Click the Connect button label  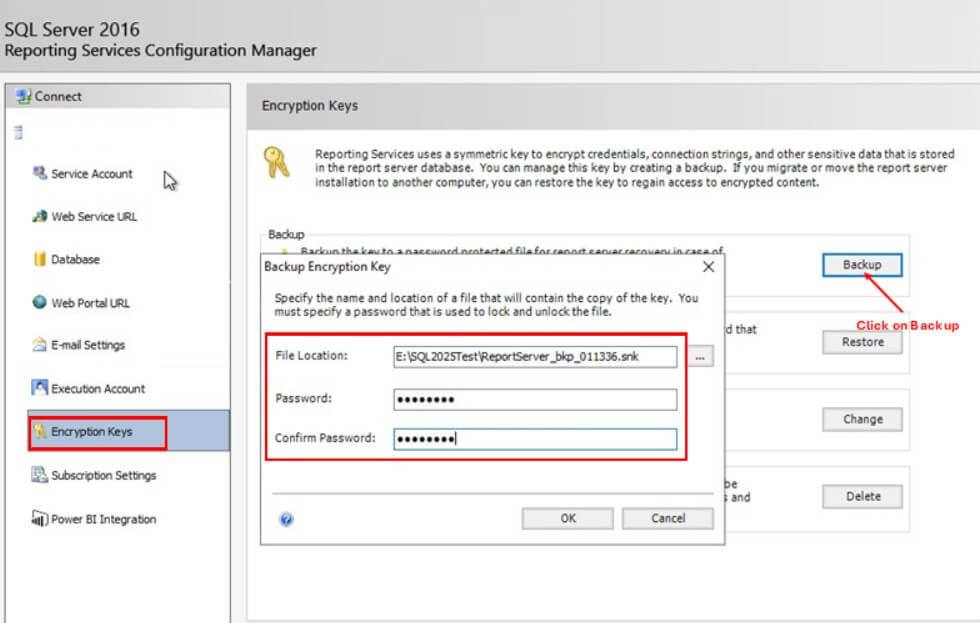click(58, 96)
